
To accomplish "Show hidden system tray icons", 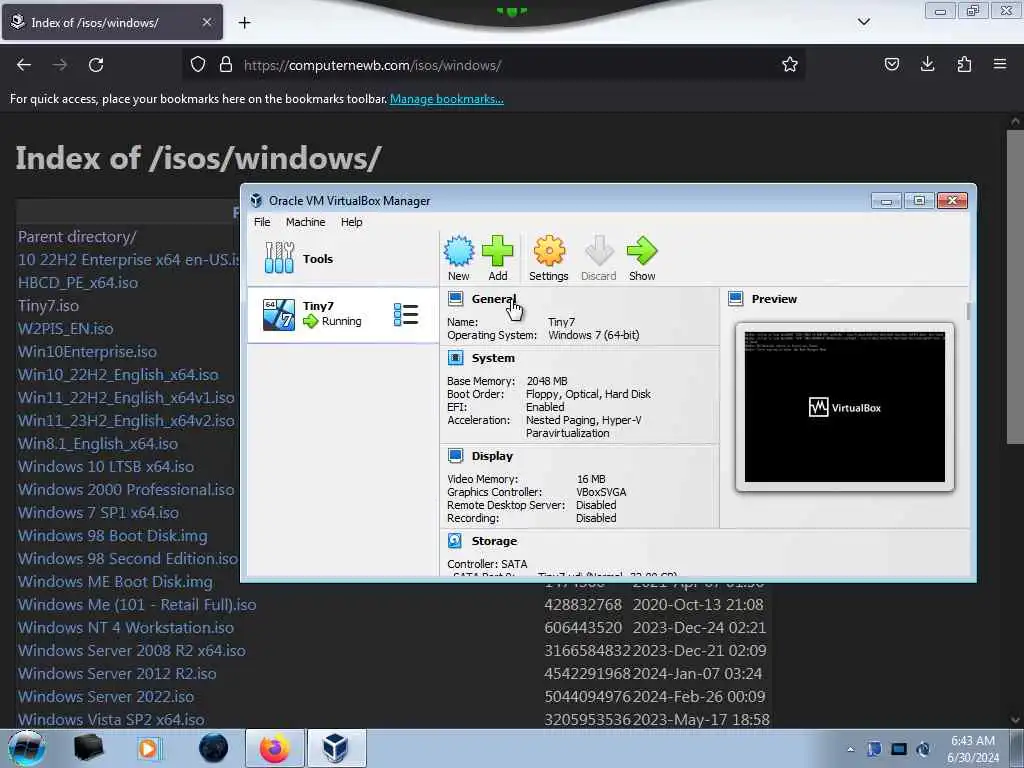I will [x=850, y=749].
